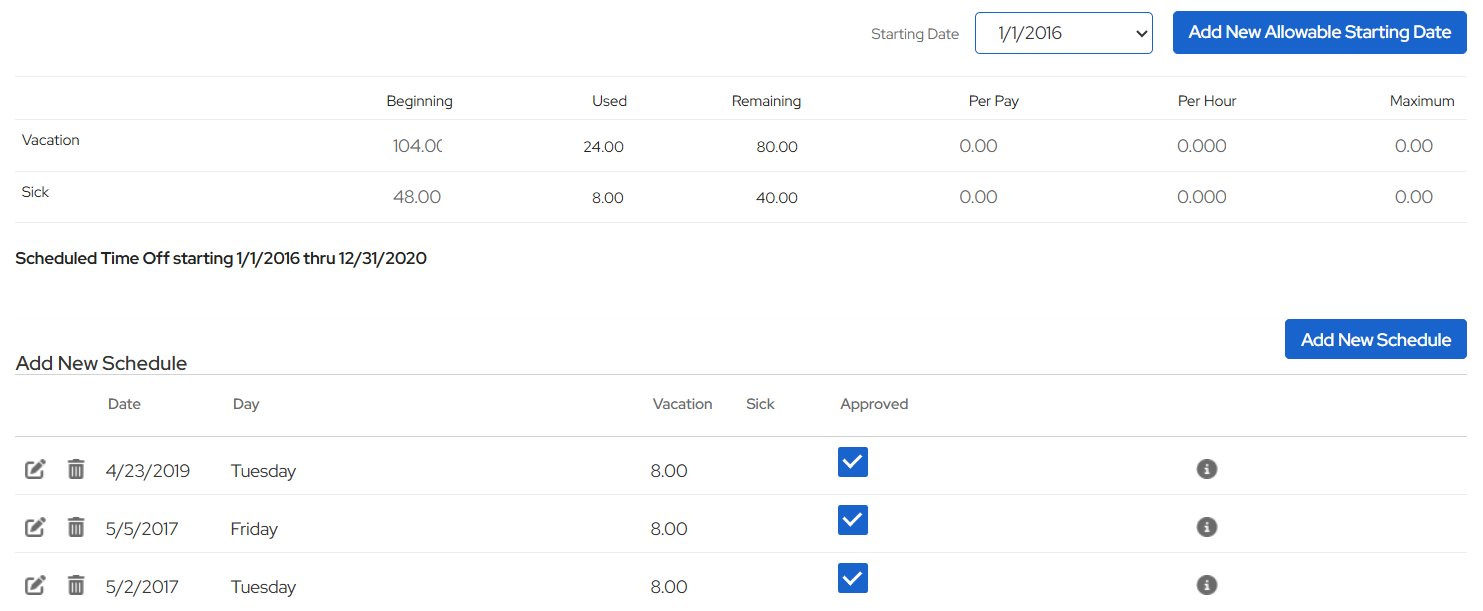Click the Vacation Beginning field 104.00
The width and height of the screenshot is (1483, 611).
click(x=416, y=146)
